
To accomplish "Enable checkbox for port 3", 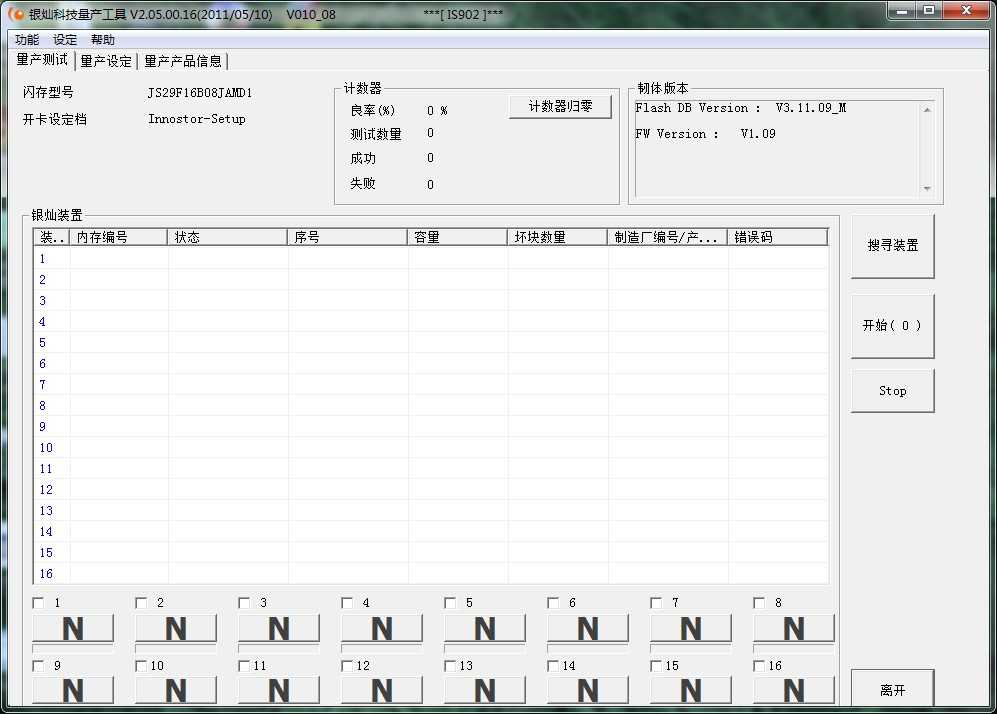I will pyautogui.click(x=244, y=603).
